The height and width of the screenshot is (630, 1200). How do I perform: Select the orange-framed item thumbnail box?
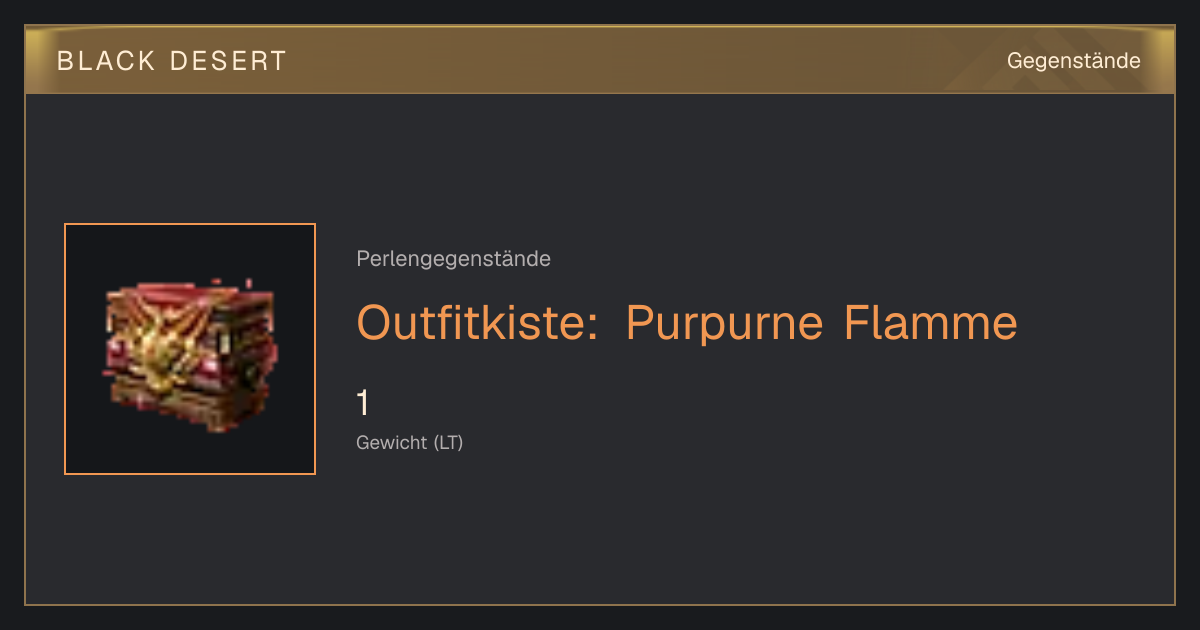point(190,349)
